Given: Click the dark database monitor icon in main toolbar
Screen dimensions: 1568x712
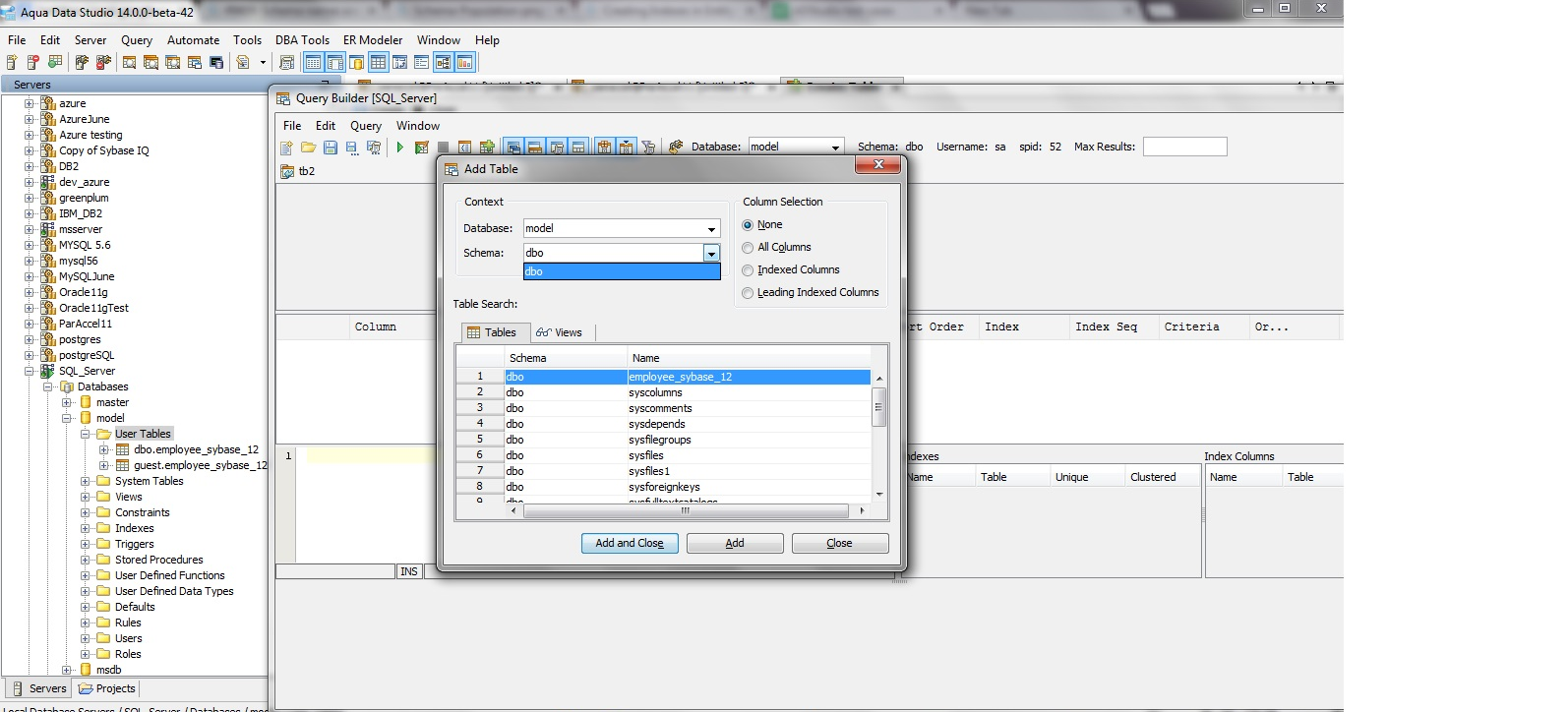Looking at the screenshot, I should [216, 63].
